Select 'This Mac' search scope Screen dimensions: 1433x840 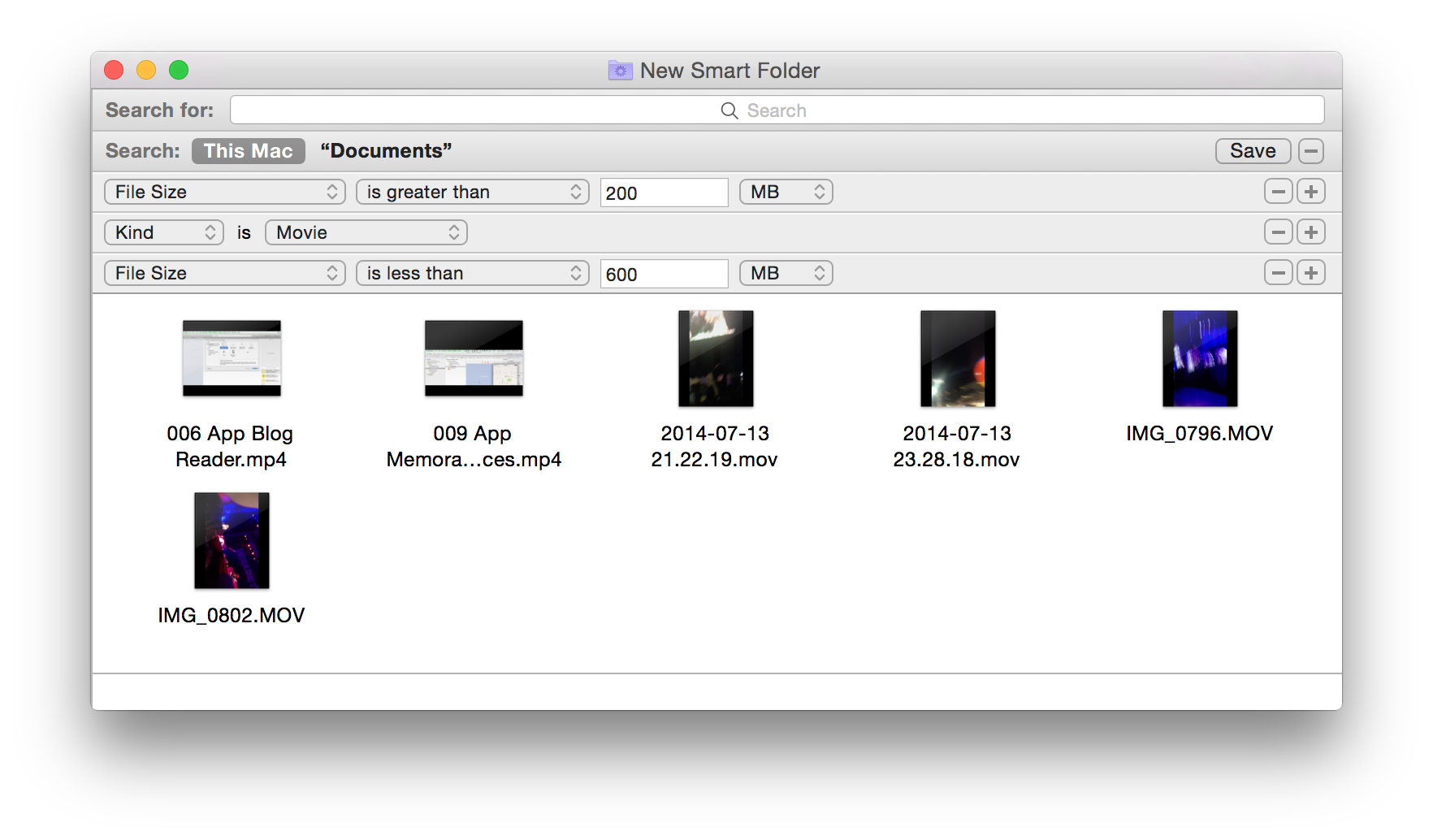pos(248,151)
